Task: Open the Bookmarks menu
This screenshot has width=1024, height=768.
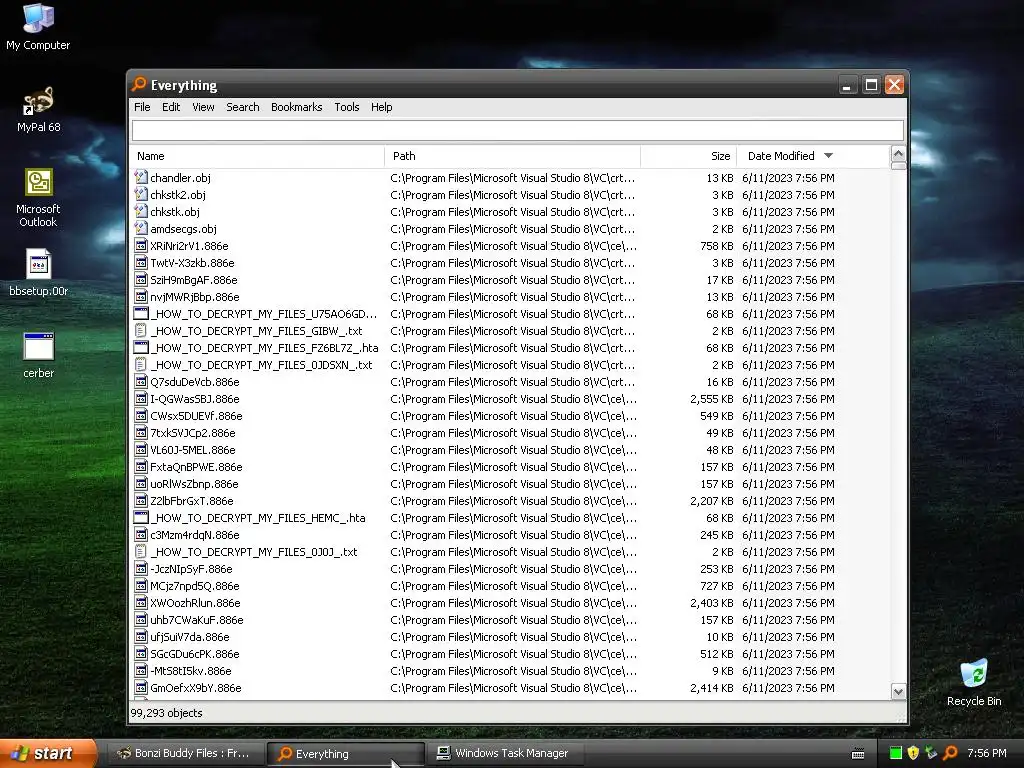Action: click(296, 107)
